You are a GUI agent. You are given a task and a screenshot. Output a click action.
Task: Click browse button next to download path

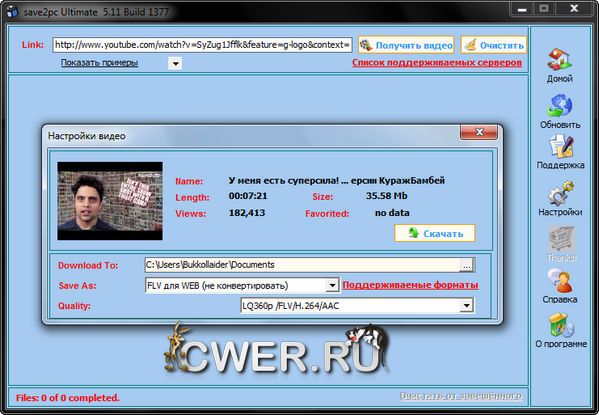[x=467, y=265]
